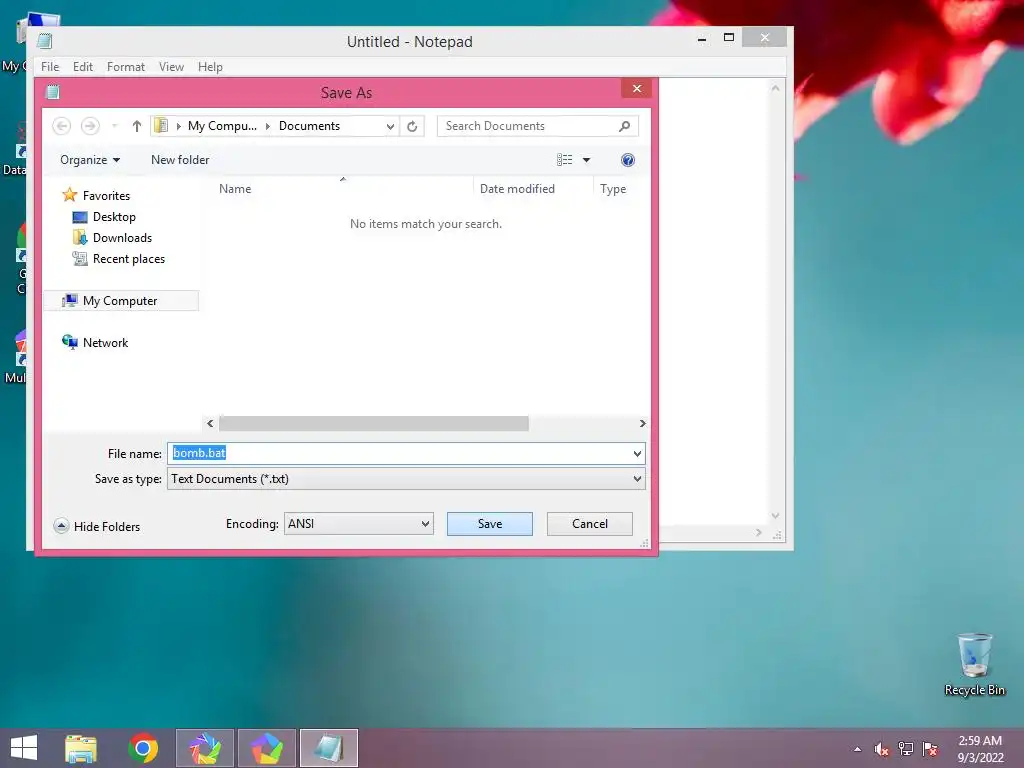The image size is (1024, 768).
Task: Open the Save as type dropdown
Action: 406,479
